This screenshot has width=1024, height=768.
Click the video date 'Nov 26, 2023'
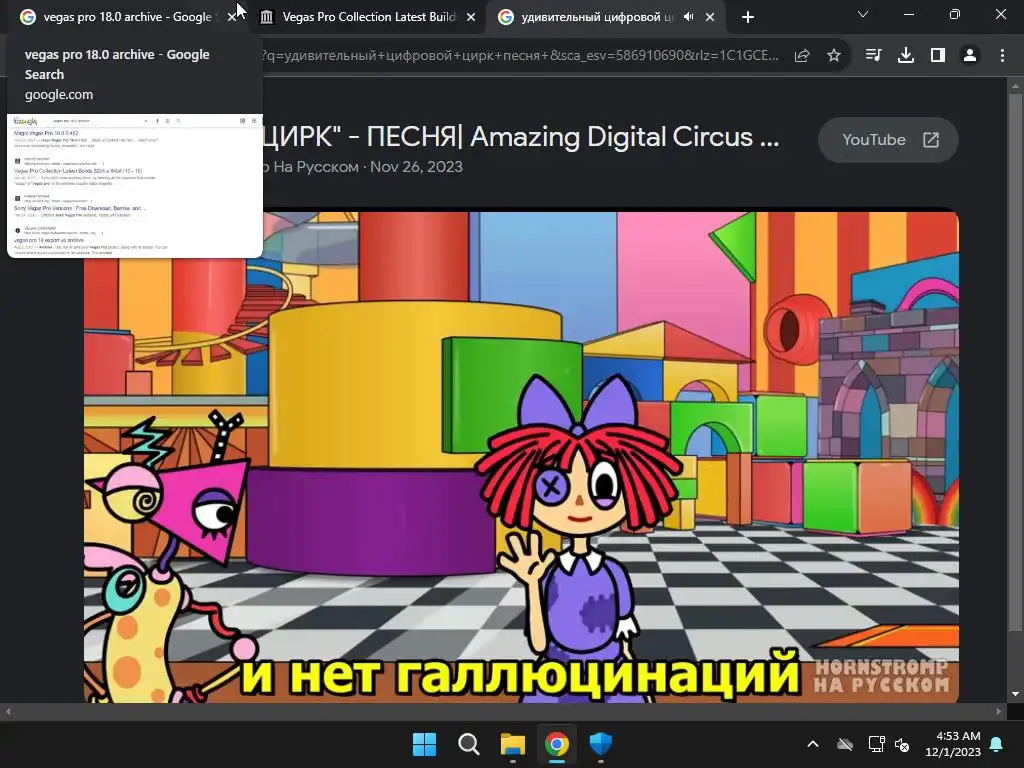[x=417, y=167]
